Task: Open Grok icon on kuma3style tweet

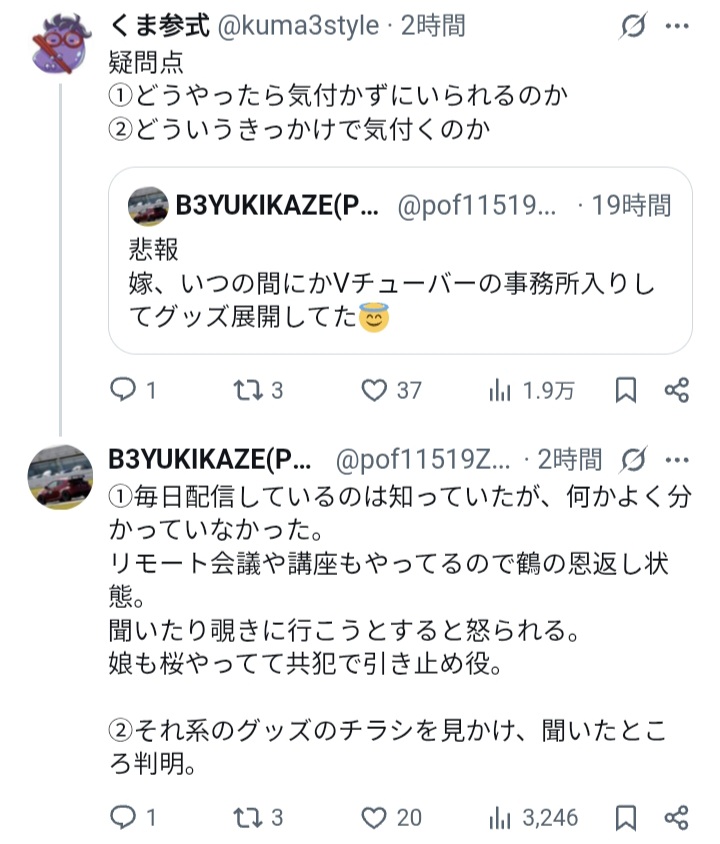Action: [x=632, y=25]
